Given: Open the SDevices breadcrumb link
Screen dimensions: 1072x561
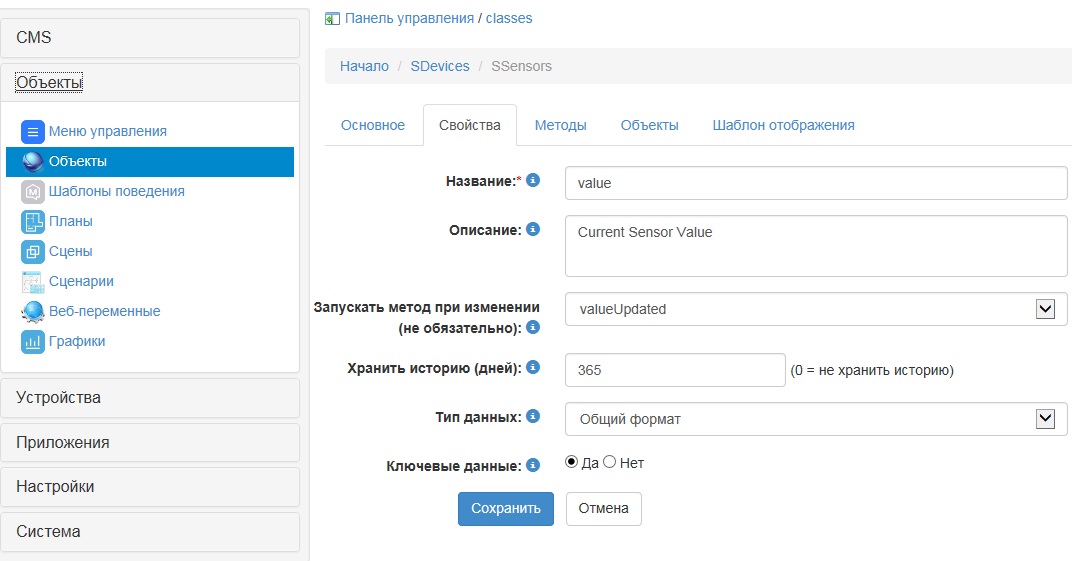Looking at the screenshot, I should coord(439,66).
